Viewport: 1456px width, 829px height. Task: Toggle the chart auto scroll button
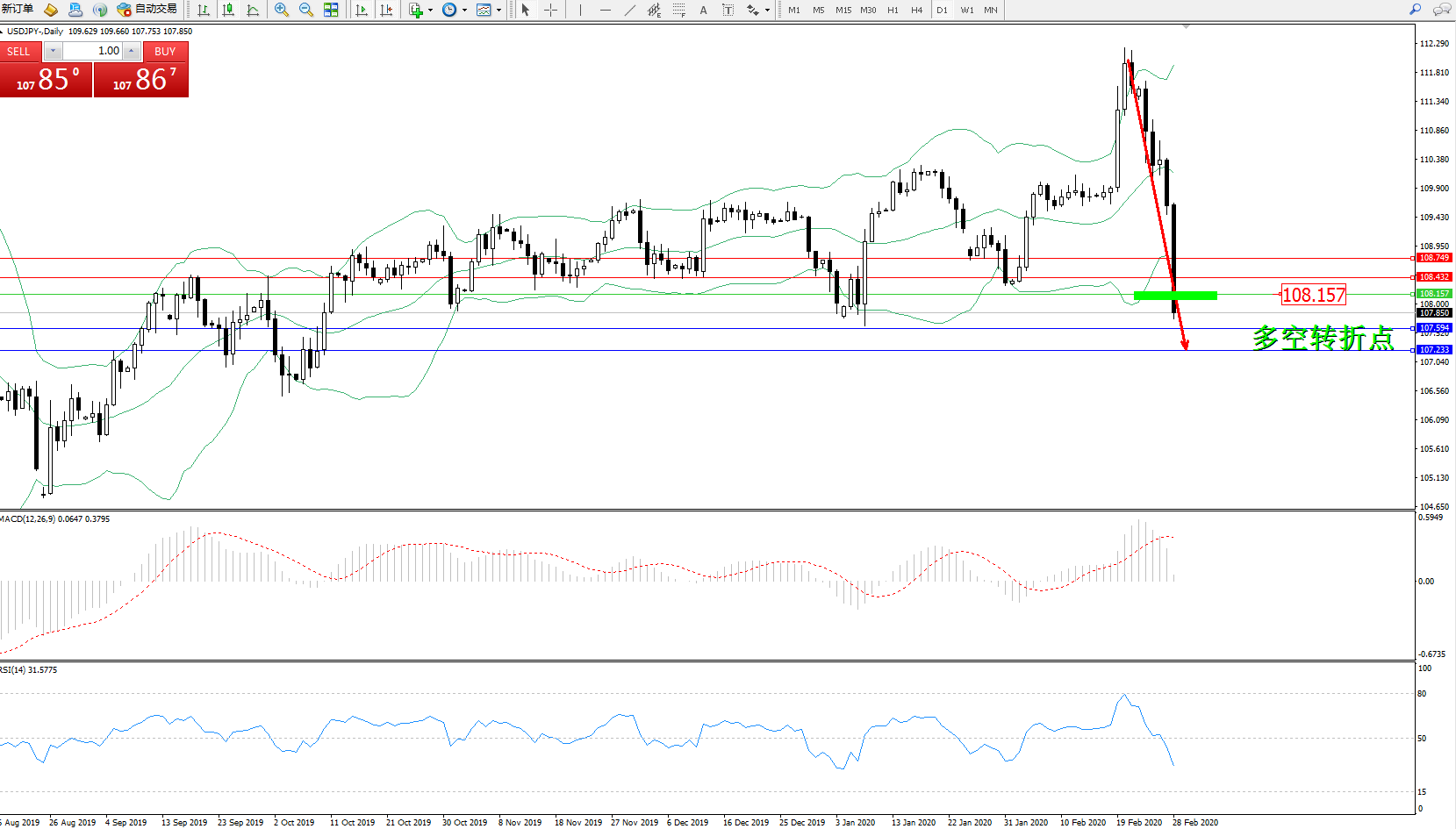361,10
